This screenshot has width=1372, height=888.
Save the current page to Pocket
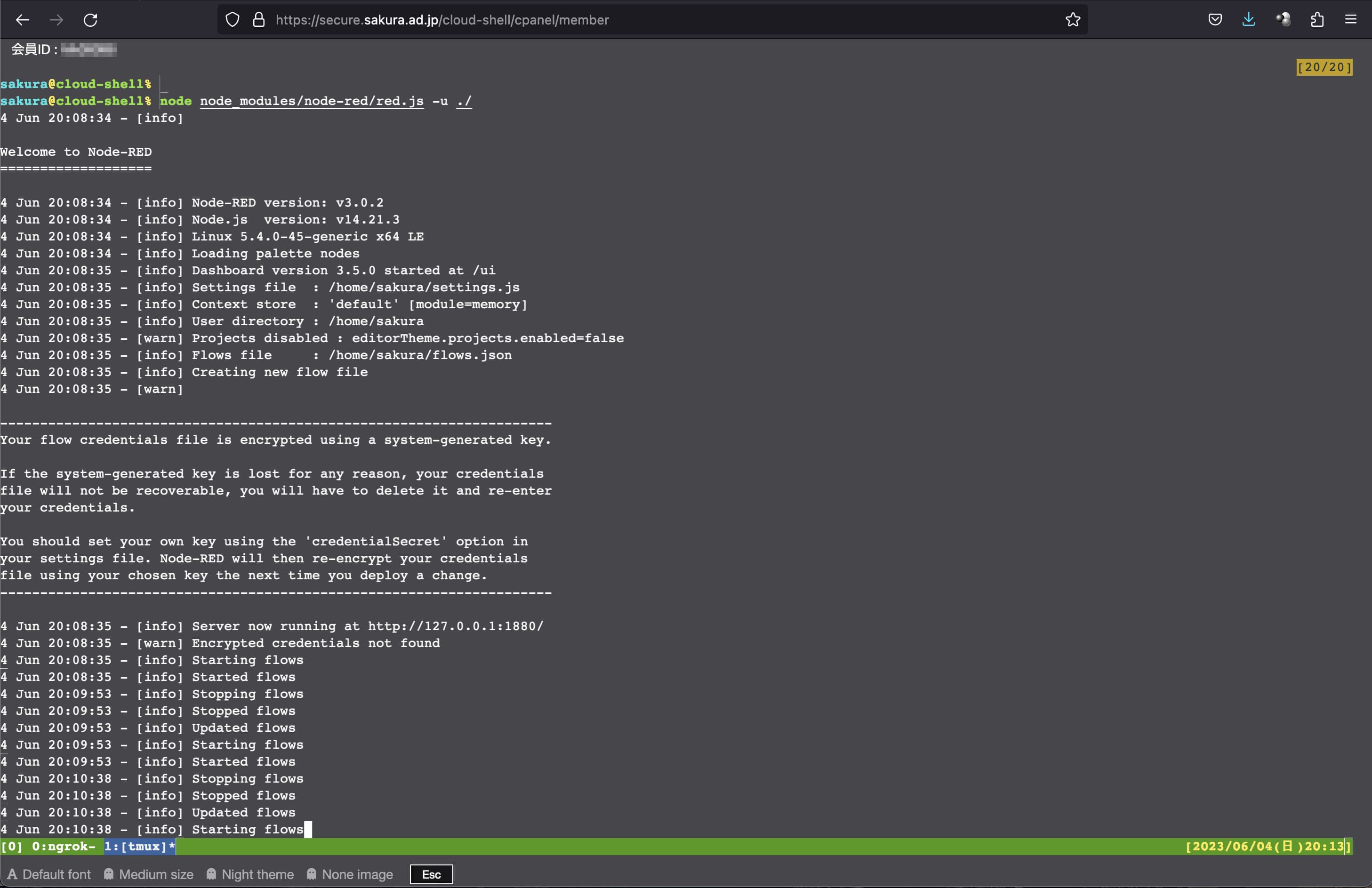pyautogui.click(x=1215, y=20)
